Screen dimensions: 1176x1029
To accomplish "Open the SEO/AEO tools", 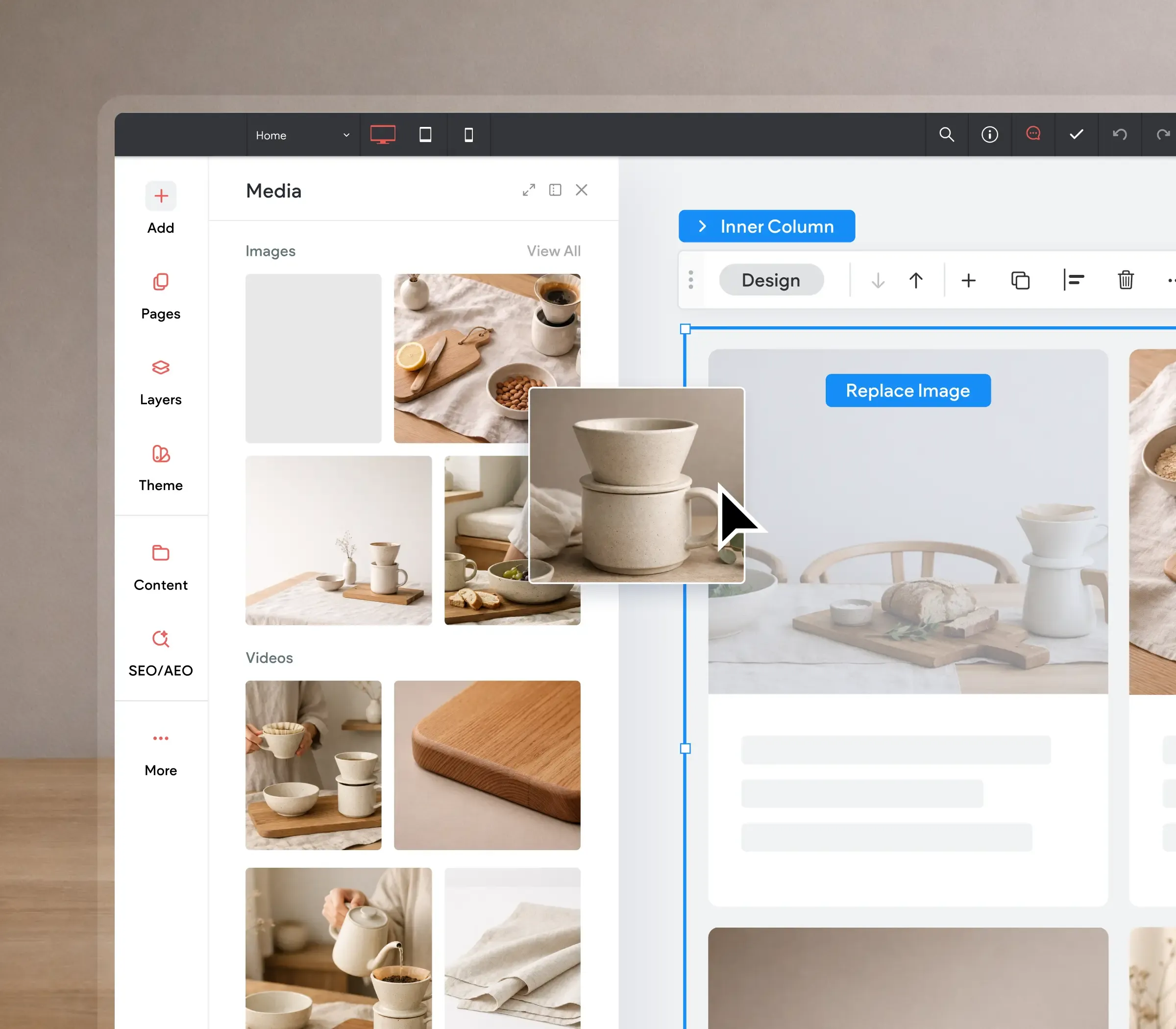I will 161,654.
